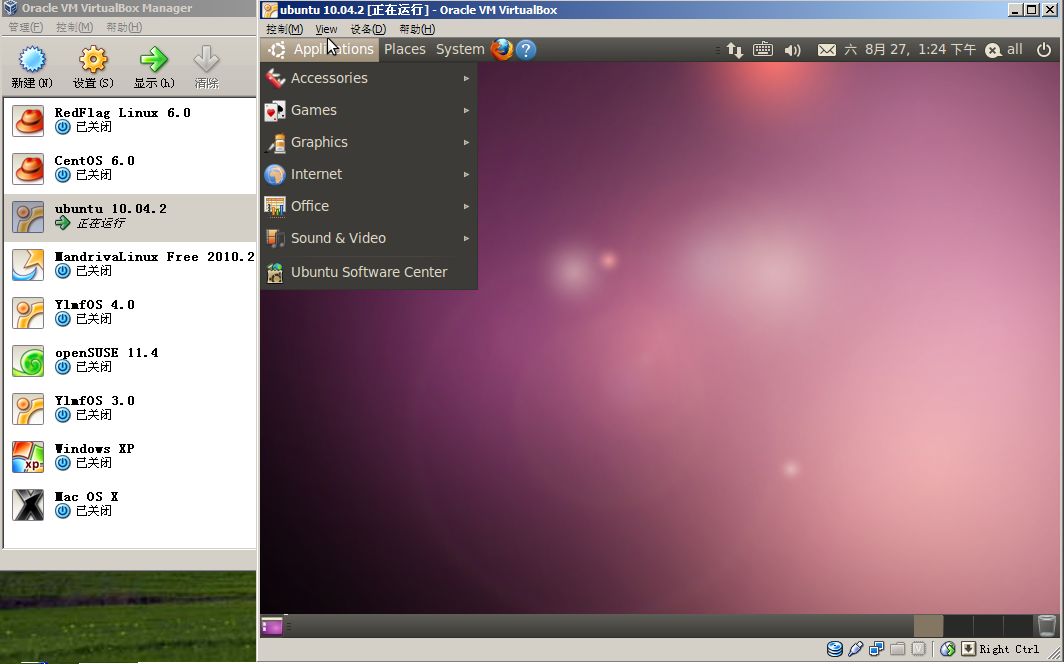Click the network adapters status icon
The image size is (1064, 664).
pyautogui.click(x=877, y=649)
